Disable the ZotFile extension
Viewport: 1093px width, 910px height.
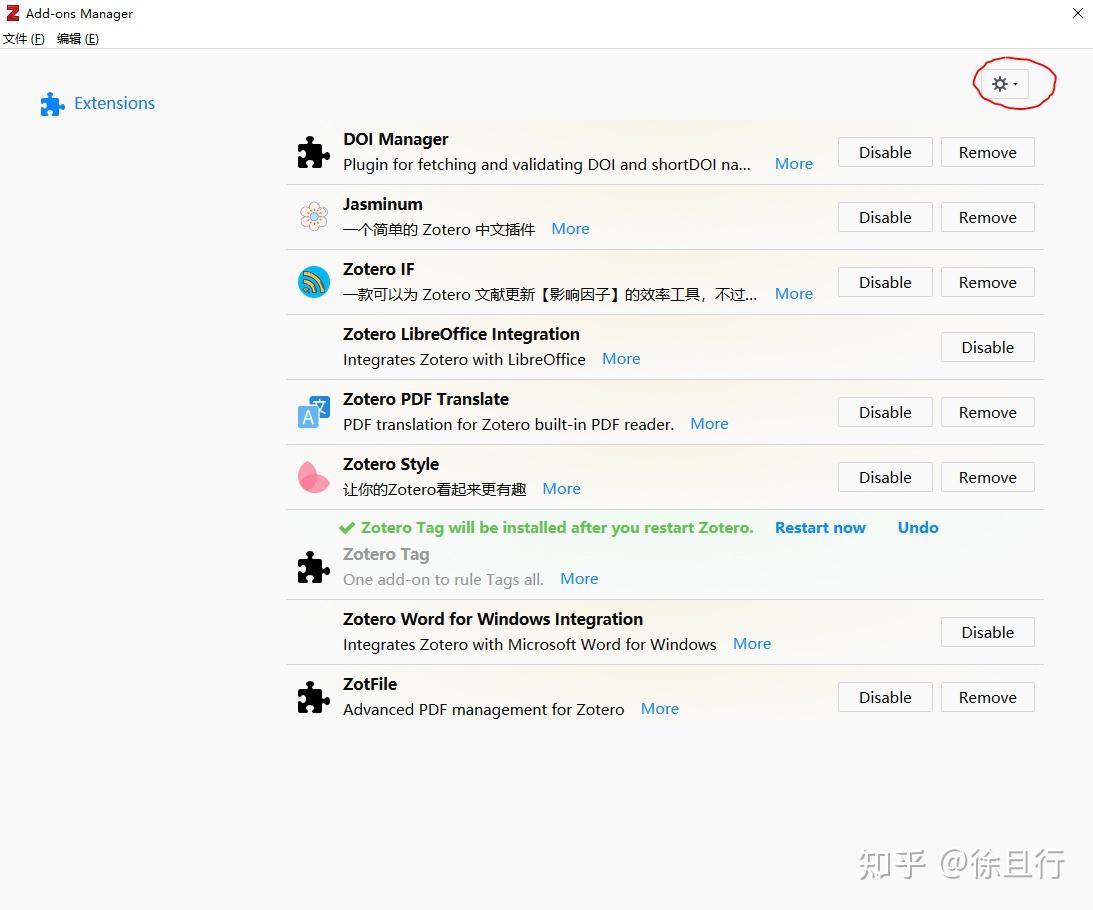pos(885,697)
